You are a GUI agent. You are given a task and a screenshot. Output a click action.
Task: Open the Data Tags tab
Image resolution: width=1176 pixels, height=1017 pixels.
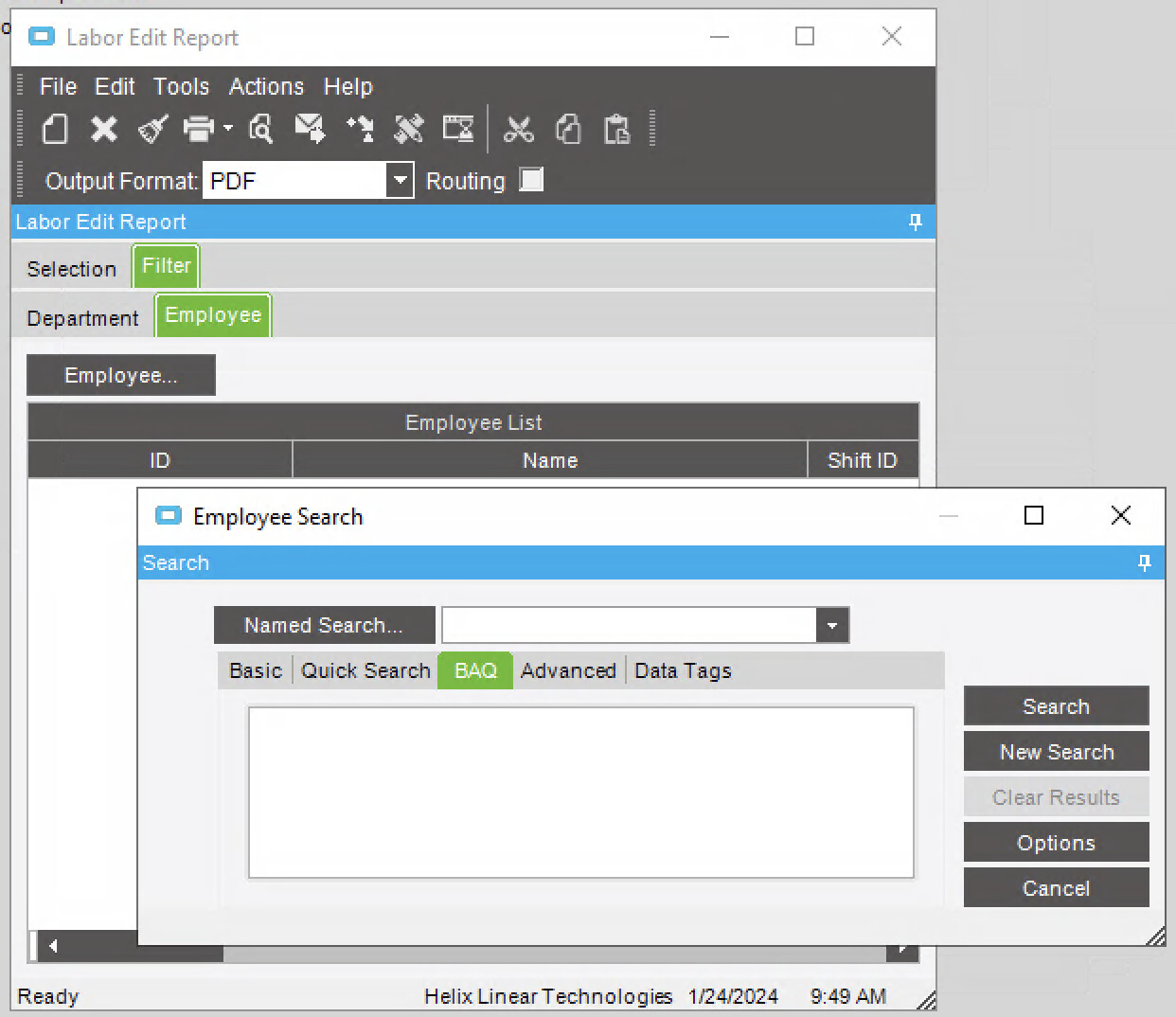coord(683,670)
